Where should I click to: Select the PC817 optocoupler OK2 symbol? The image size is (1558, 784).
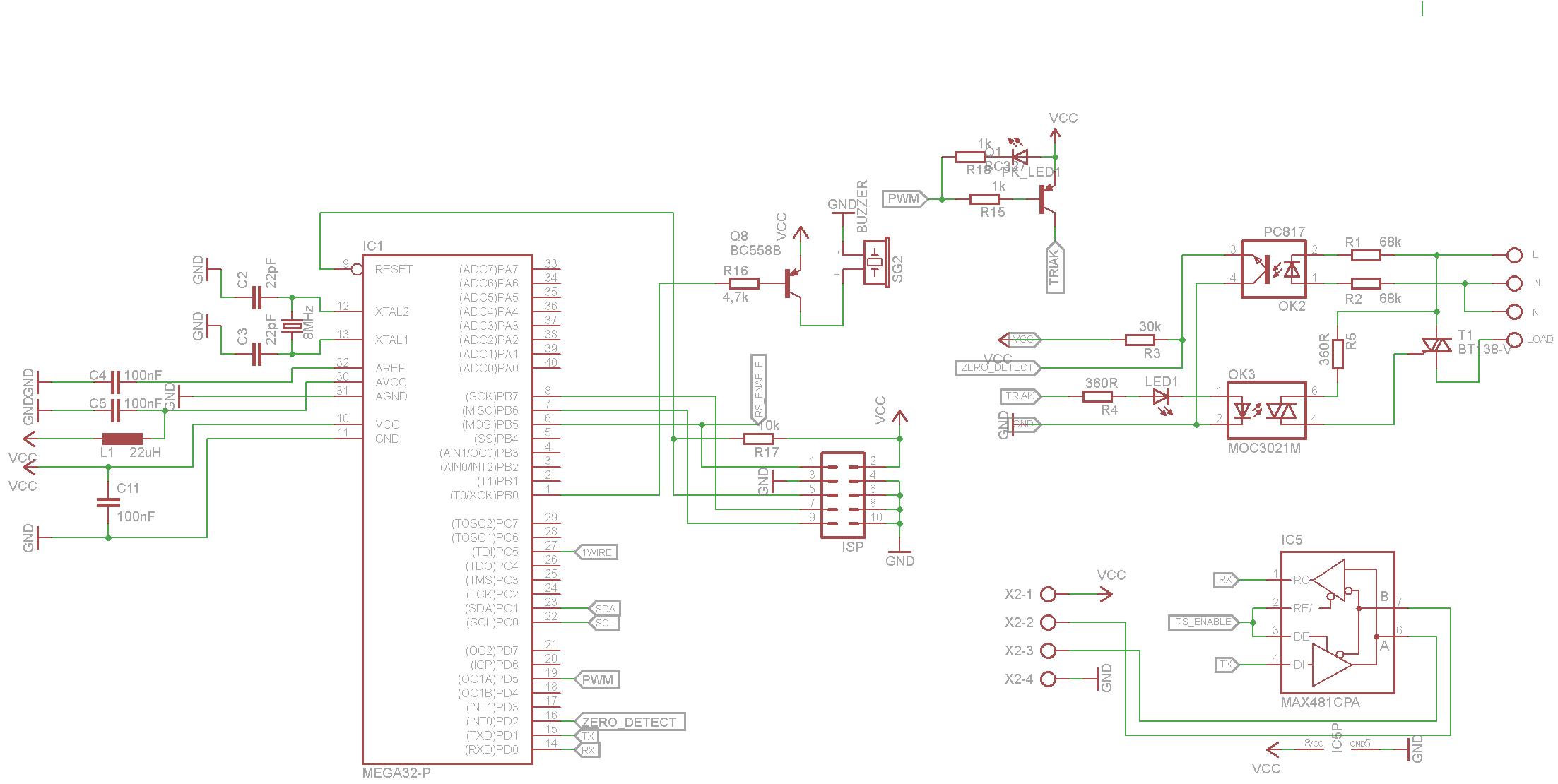click(1273, 269)
